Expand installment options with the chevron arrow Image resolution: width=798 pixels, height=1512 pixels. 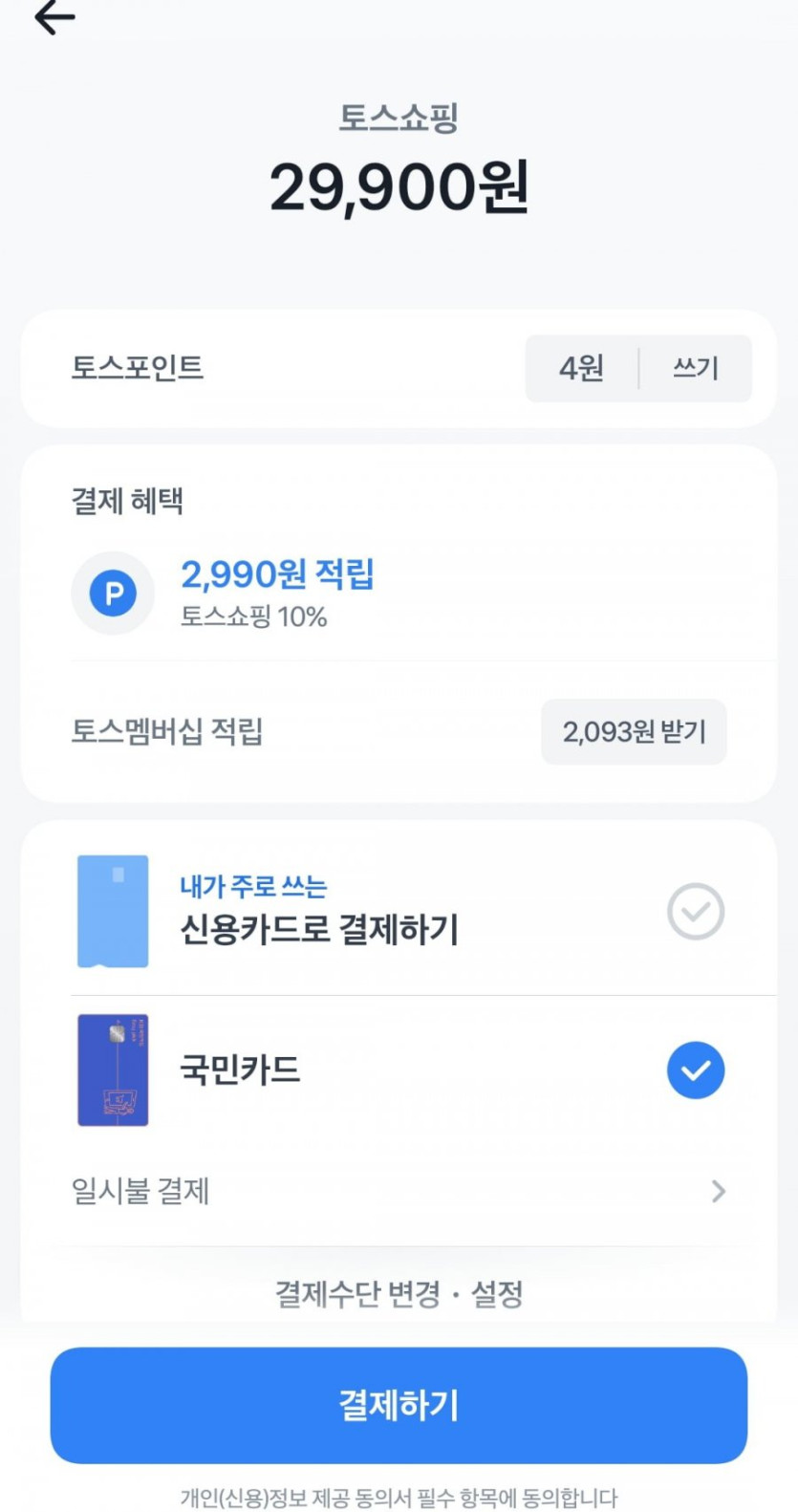(719, 1191)
